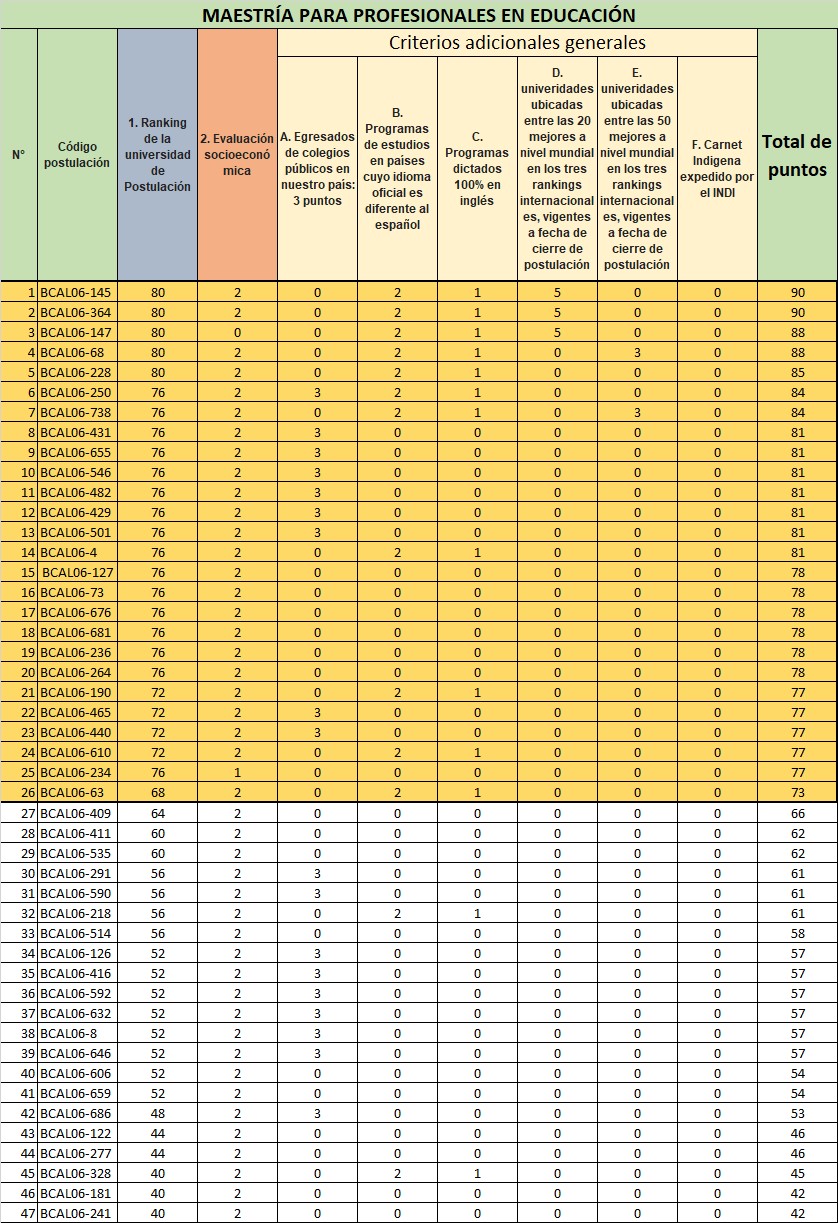838x1223 pixels.
Task: Click code cell BCAL06-8
Action: 77,1033
